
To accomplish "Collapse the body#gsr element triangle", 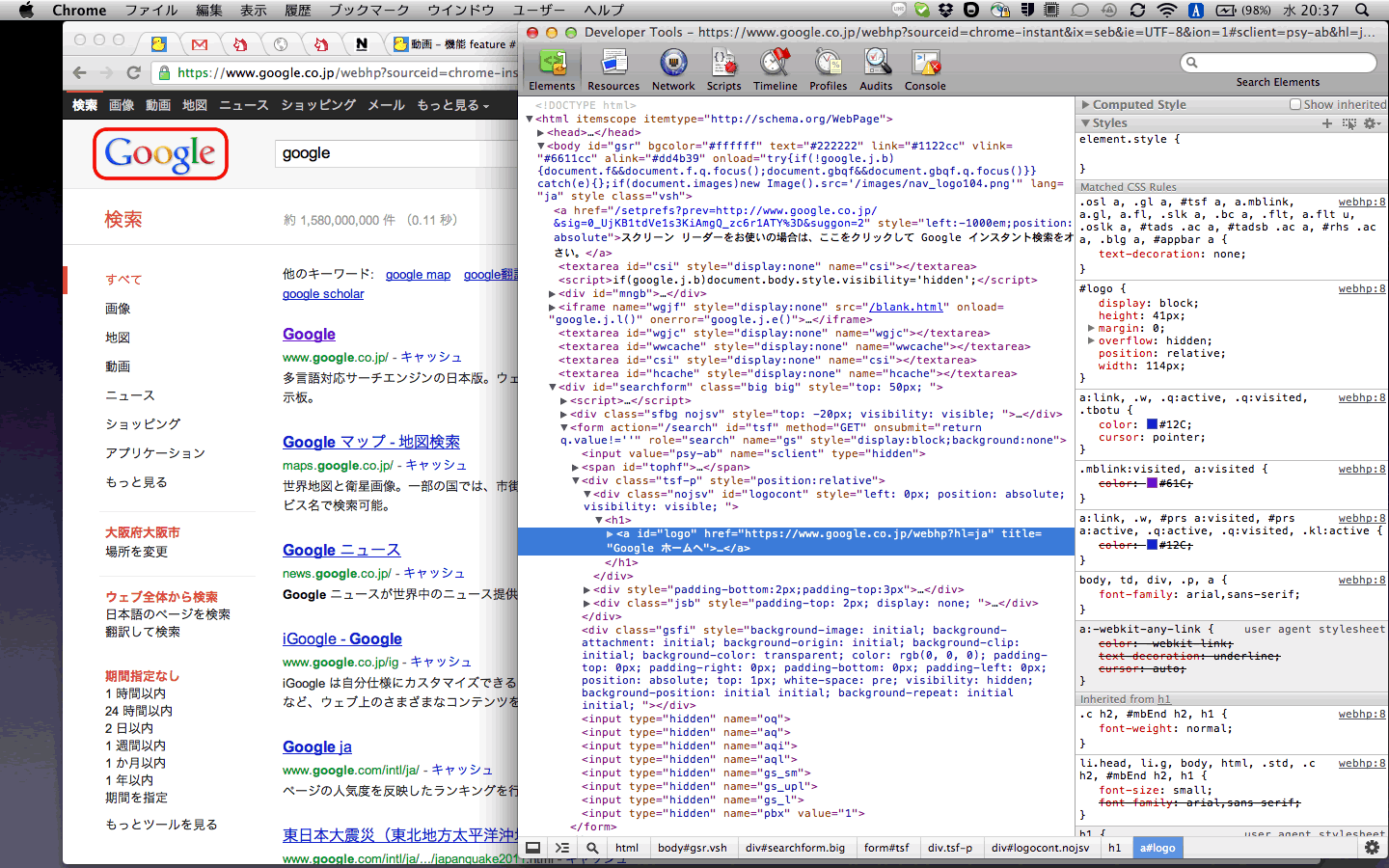I will [x=541, y=146].
